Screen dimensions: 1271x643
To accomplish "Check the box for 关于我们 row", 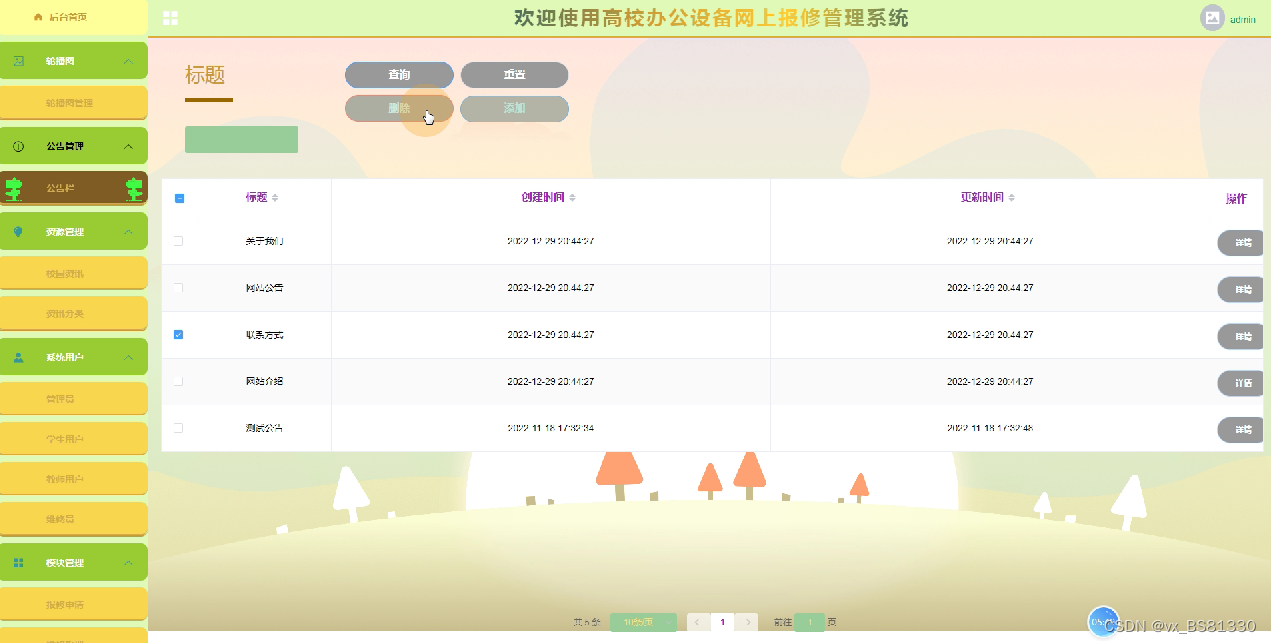I will coord(179,241).
